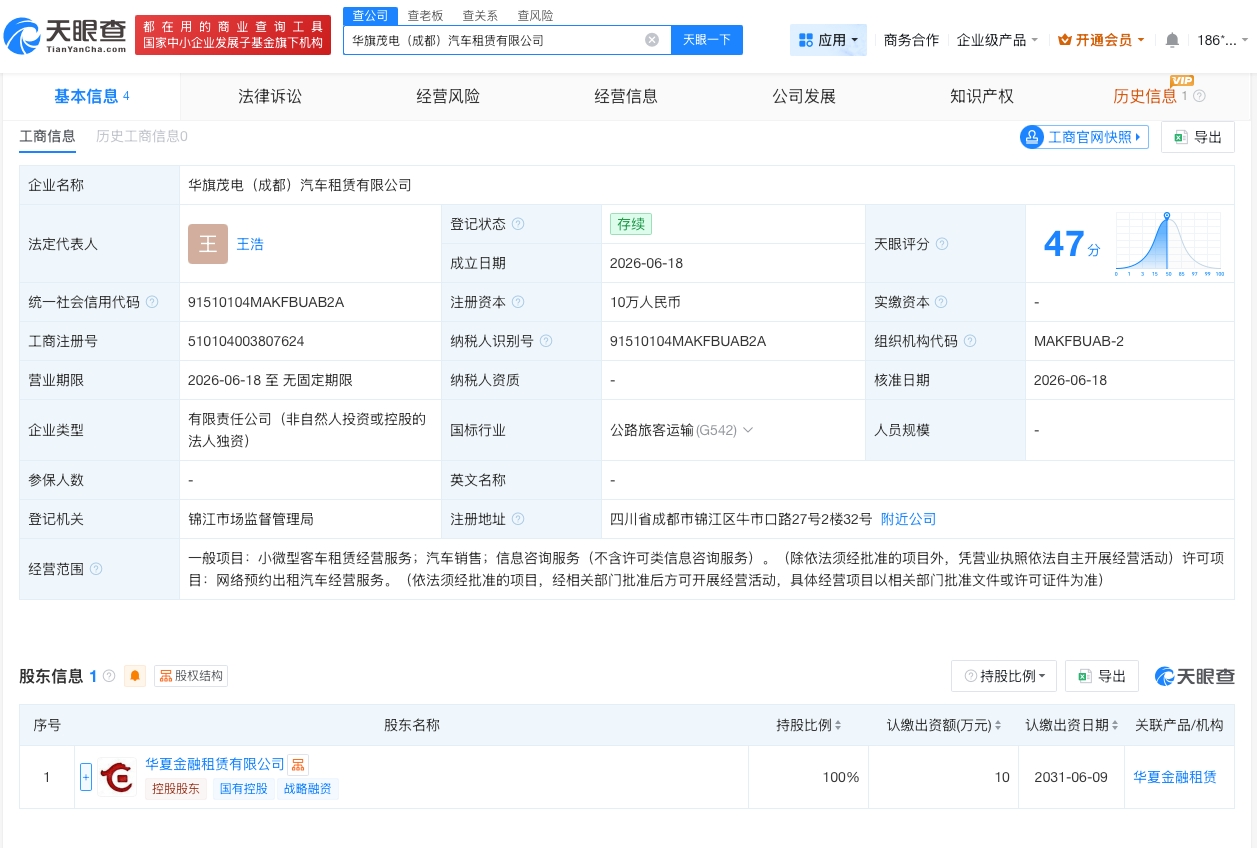Click the 战略融资 tag
1257x848 pixels.
(x=308, y=789)
